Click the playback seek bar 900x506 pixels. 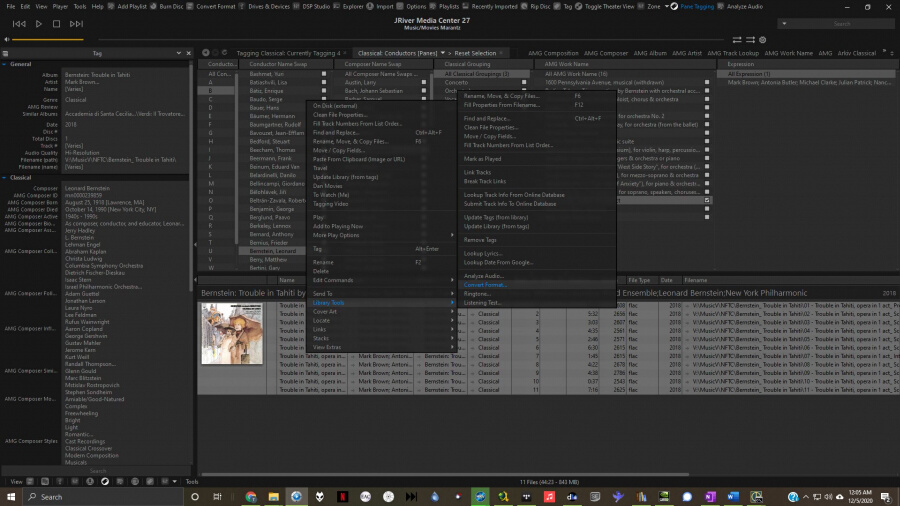tap(412, 40)
